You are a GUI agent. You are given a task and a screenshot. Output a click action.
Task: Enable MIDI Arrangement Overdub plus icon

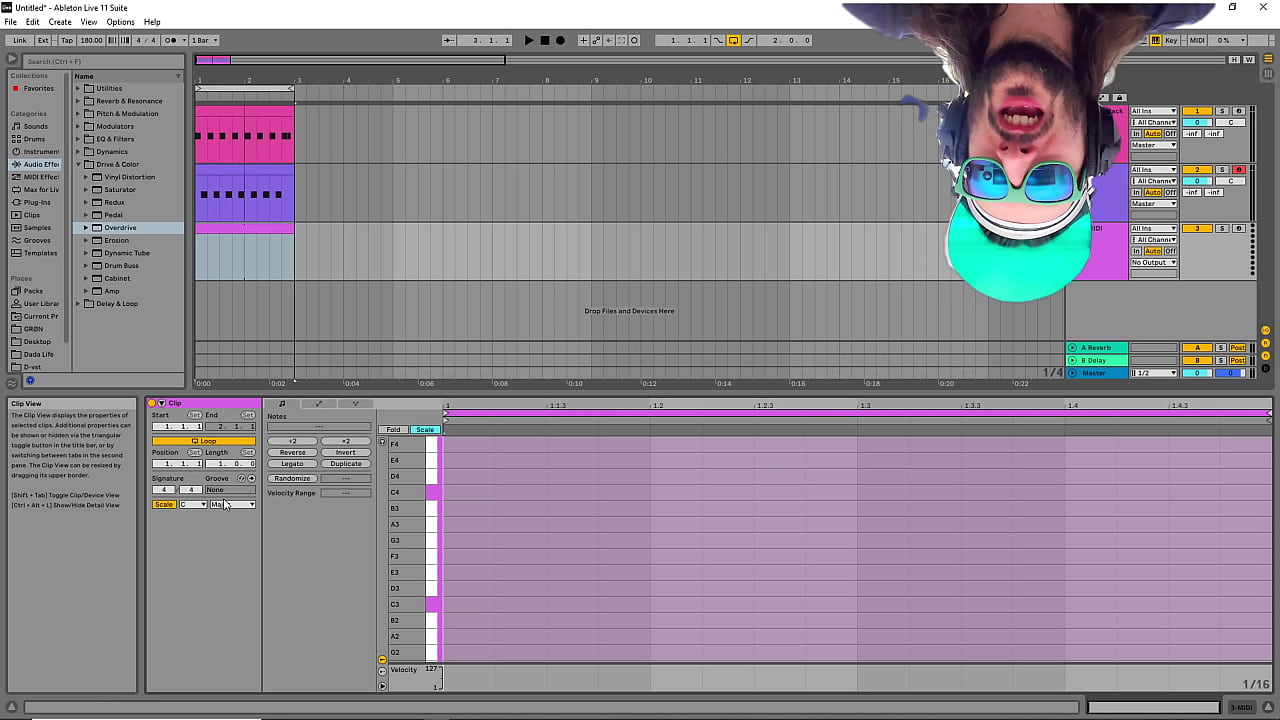(584, 40)
